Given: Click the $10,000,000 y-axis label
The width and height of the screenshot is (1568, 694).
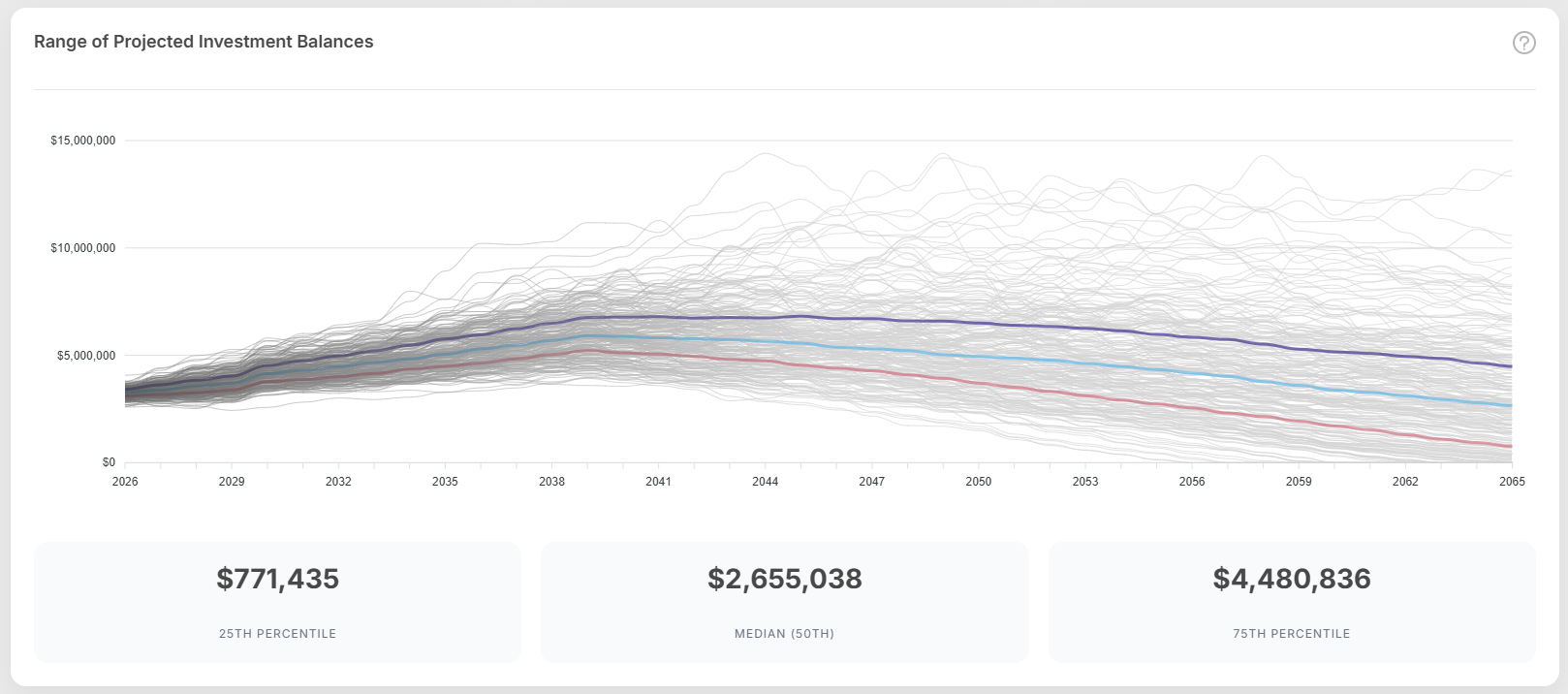Looking at the screenshot, I should click(83, 248).
